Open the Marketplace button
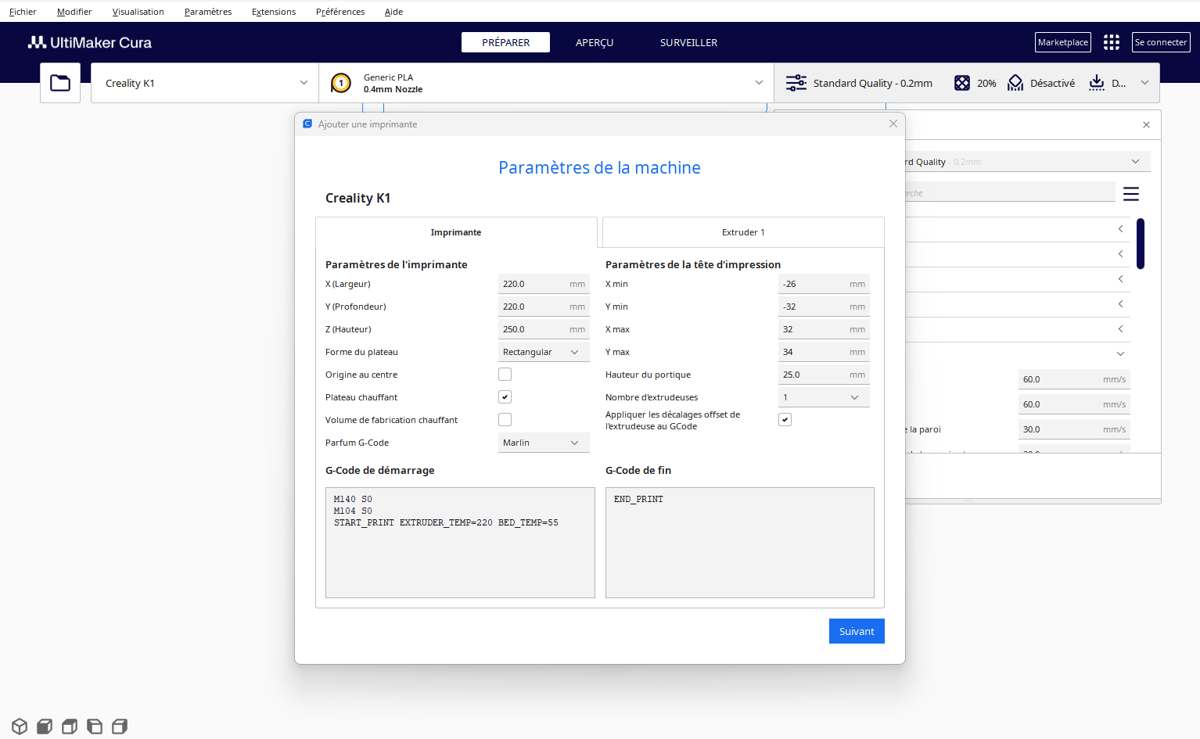The height and width of the screenshot is (739, 1200). pyautogui.click(x=1063, y=42)
